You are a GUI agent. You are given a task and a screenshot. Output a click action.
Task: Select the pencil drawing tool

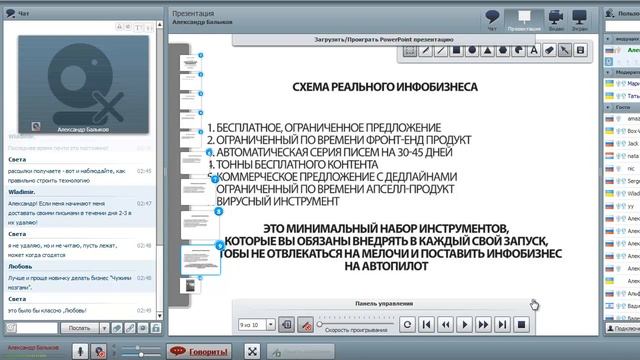pyautogui.click(x=425, y=51)
